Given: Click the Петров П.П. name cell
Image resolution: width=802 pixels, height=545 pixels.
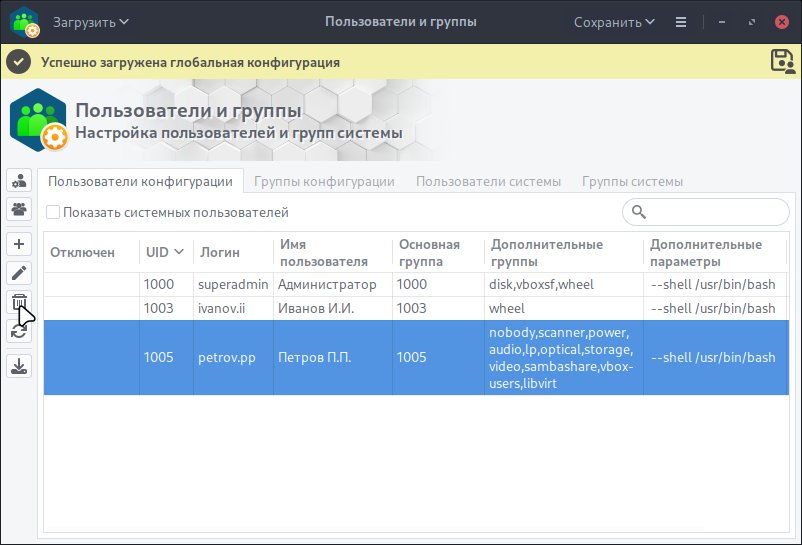Looking at the screenshot, I should 333,357.
